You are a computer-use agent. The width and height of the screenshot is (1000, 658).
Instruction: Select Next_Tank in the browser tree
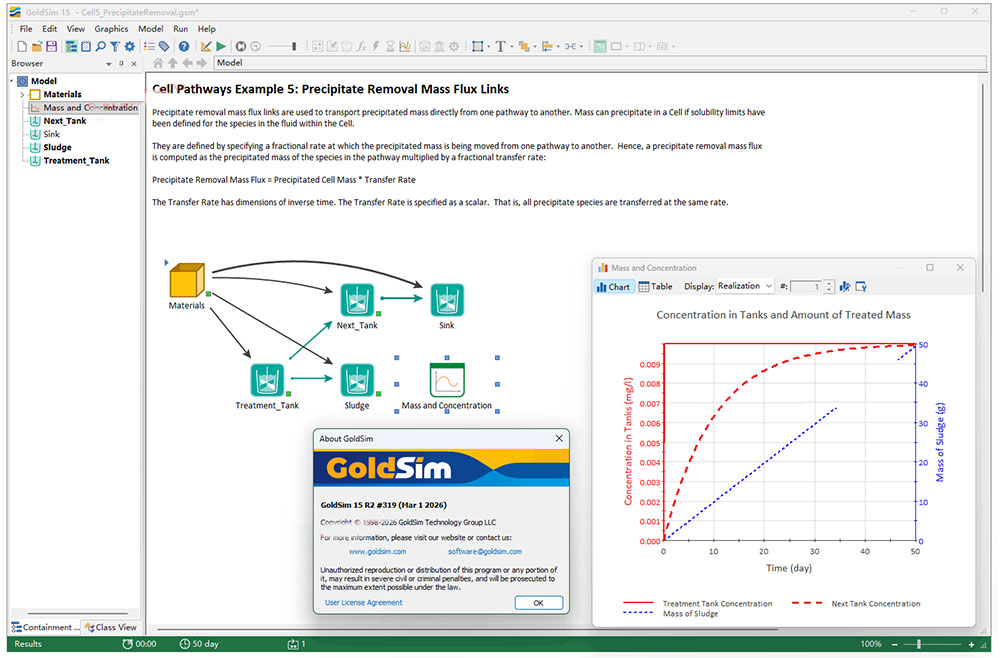pyautogui.click(x=64, y=121)
